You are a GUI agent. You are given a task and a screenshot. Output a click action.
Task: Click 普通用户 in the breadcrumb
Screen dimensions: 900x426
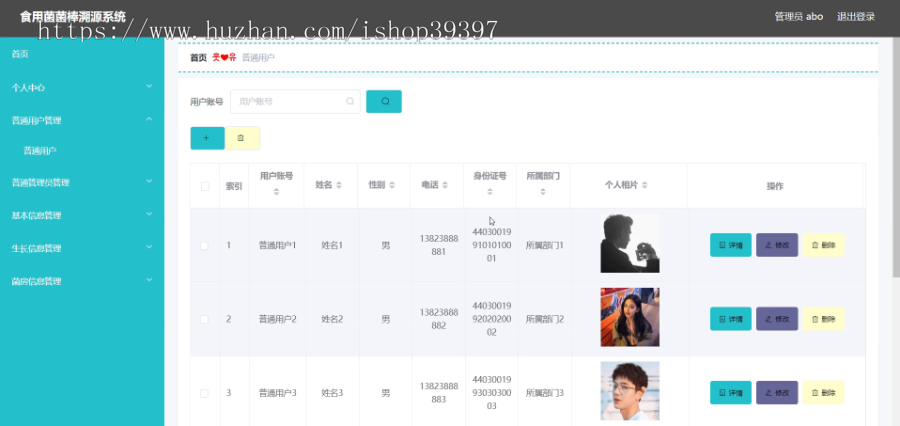pyautogui.click(x=258, y=57)
